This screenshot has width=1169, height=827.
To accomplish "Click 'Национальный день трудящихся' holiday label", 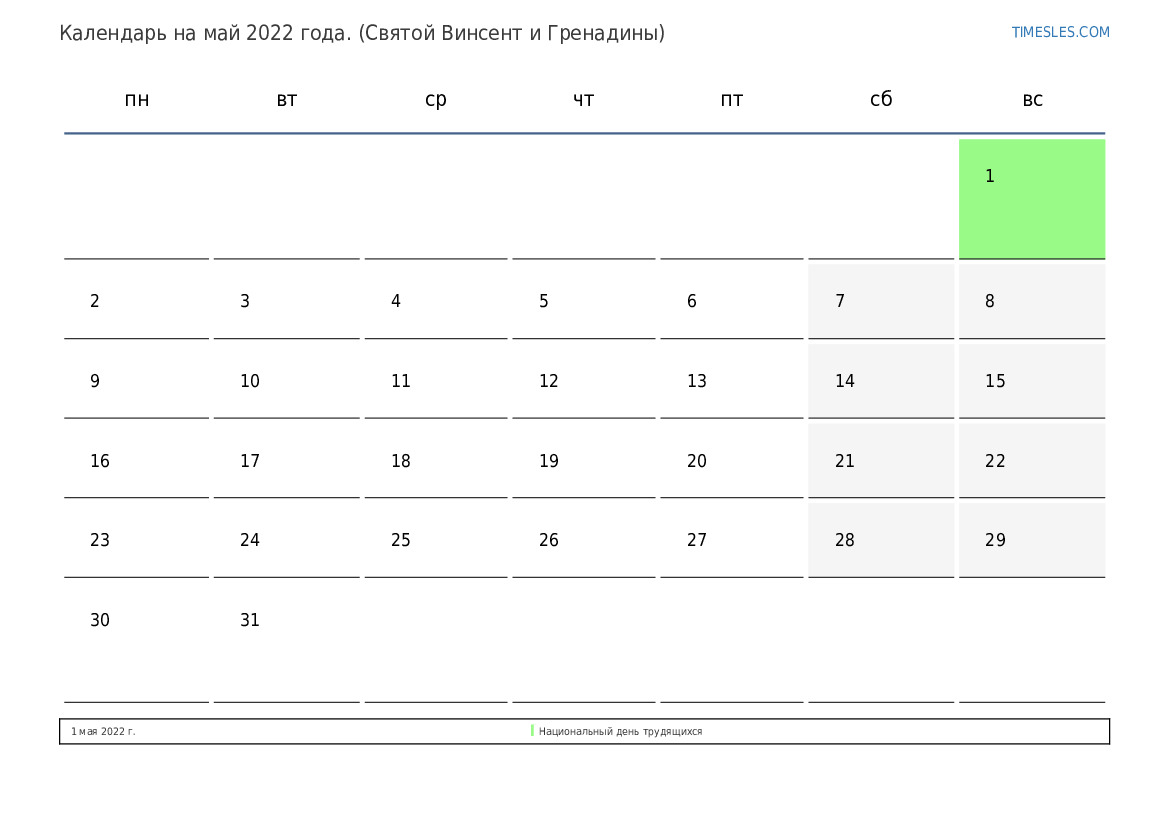I will click(620, 732).
